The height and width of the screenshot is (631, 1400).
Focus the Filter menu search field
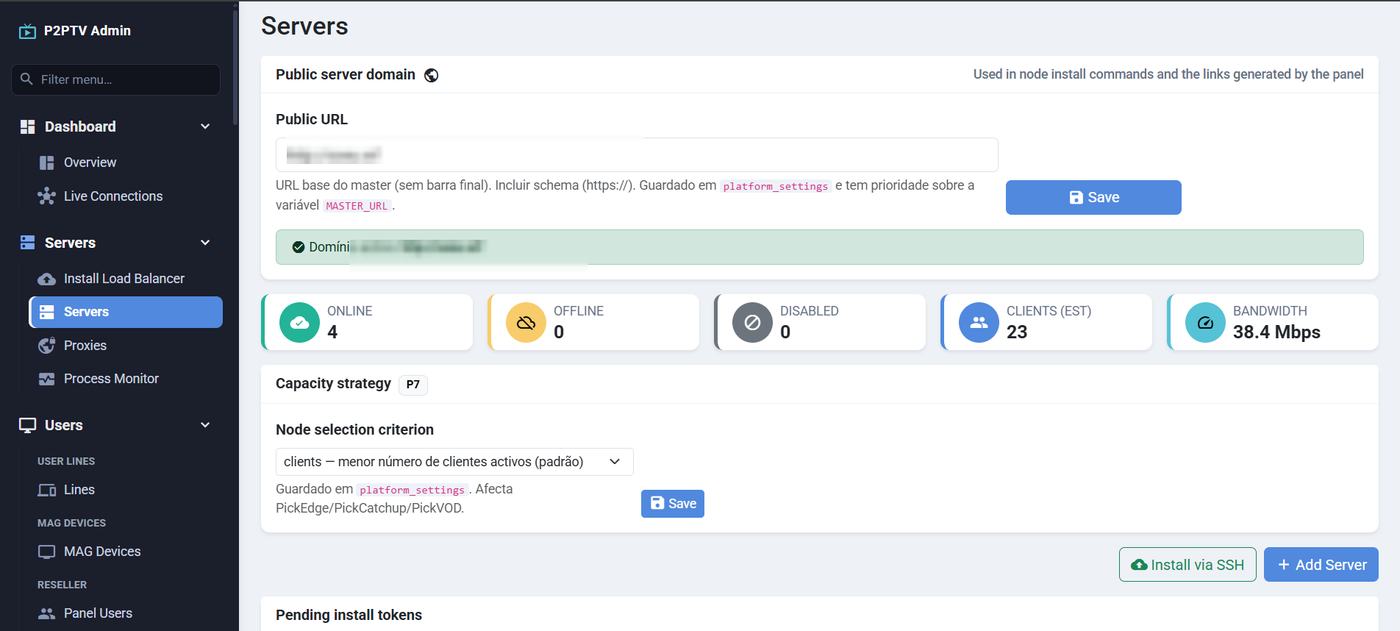tap(116, 79)
